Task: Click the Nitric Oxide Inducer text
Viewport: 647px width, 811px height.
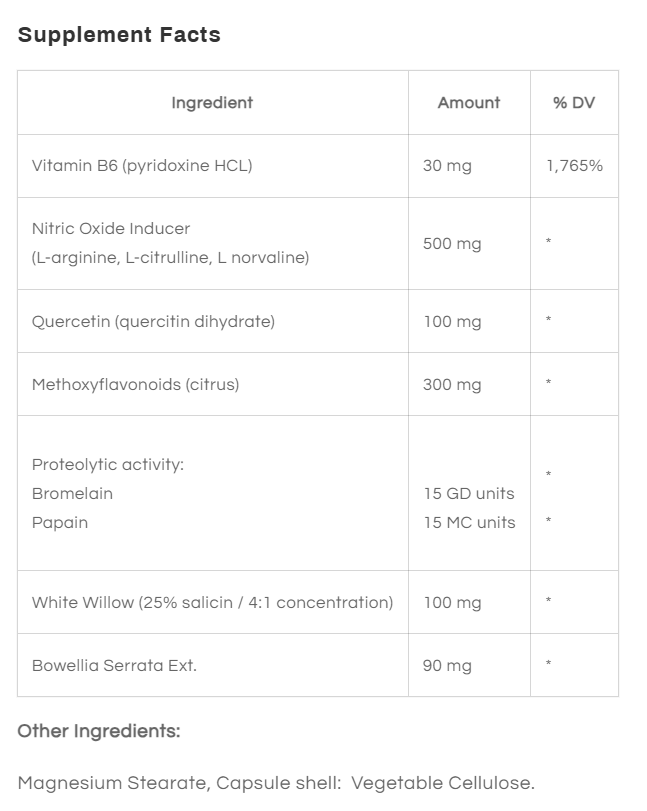Action: [111, 228]
